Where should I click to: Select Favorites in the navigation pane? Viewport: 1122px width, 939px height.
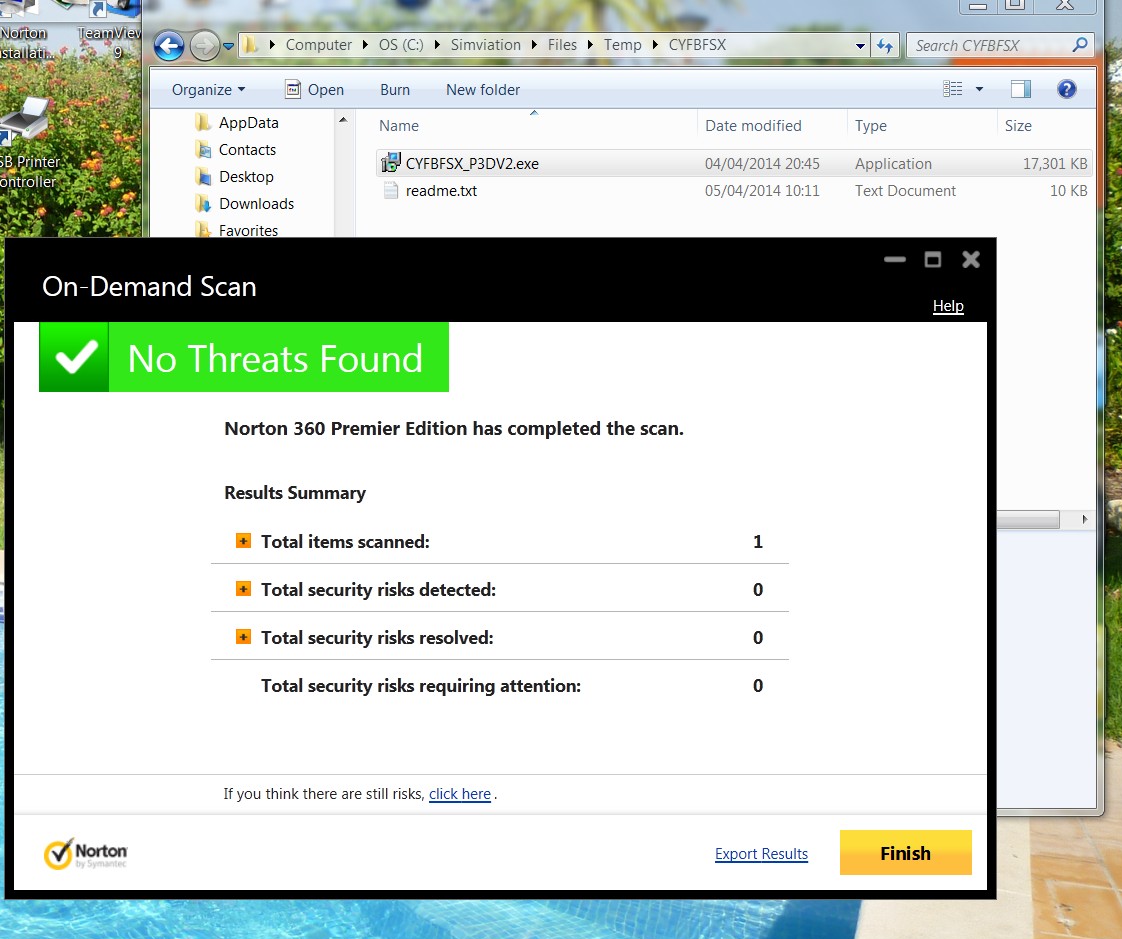248,230
